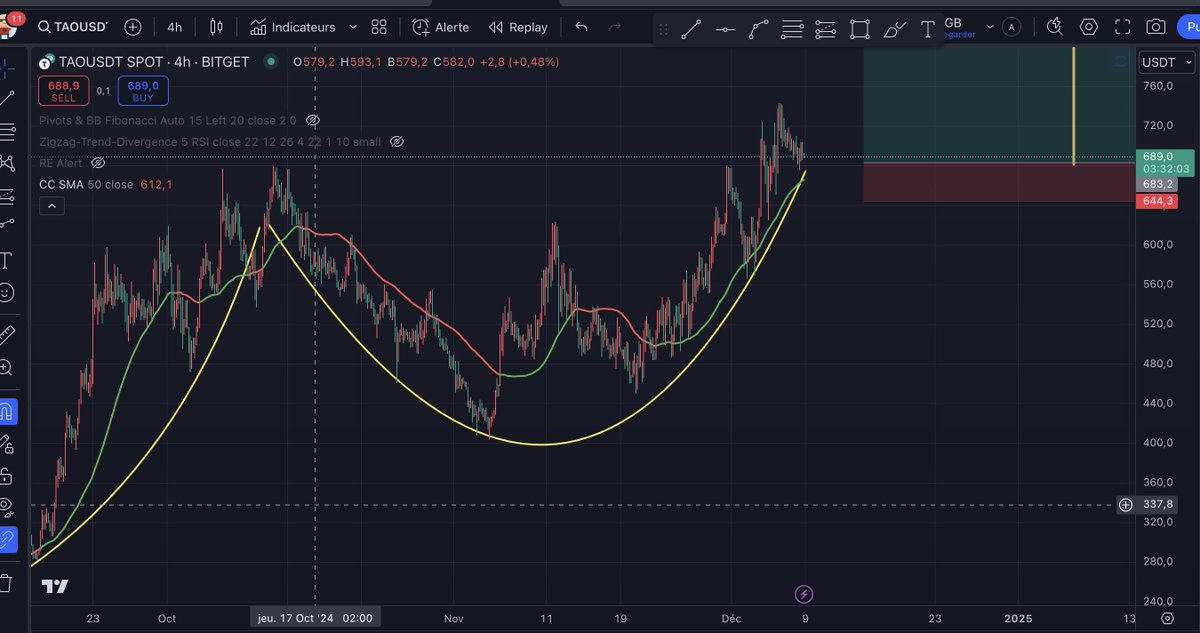Click the plus icon beside 337,8 price
1200x633 pixels.
tap(1125, 505)
